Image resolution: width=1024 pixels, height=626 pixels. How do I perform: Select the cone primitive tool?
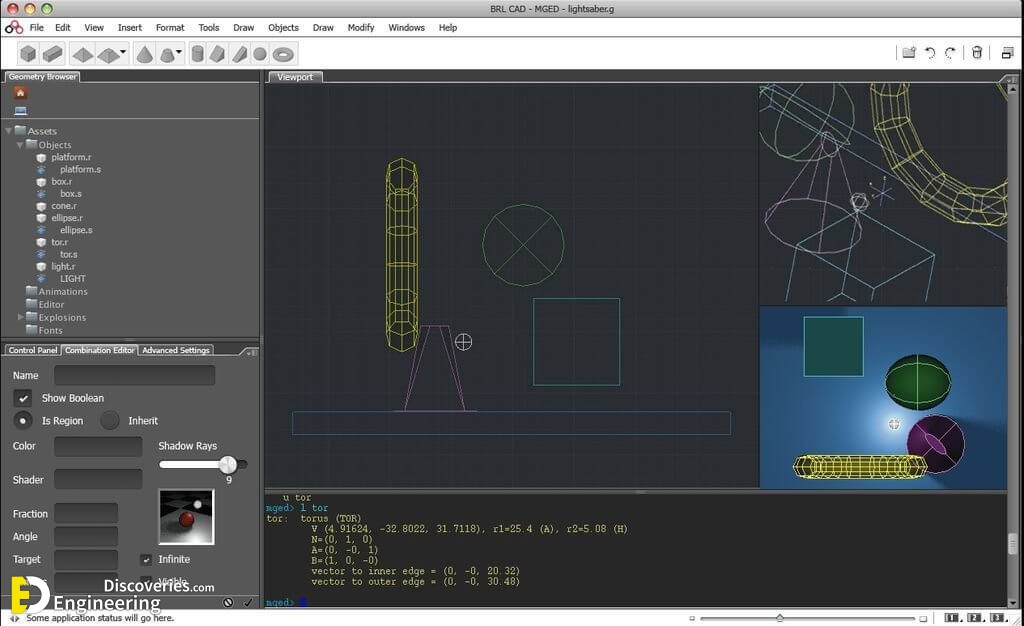point(144,54)
